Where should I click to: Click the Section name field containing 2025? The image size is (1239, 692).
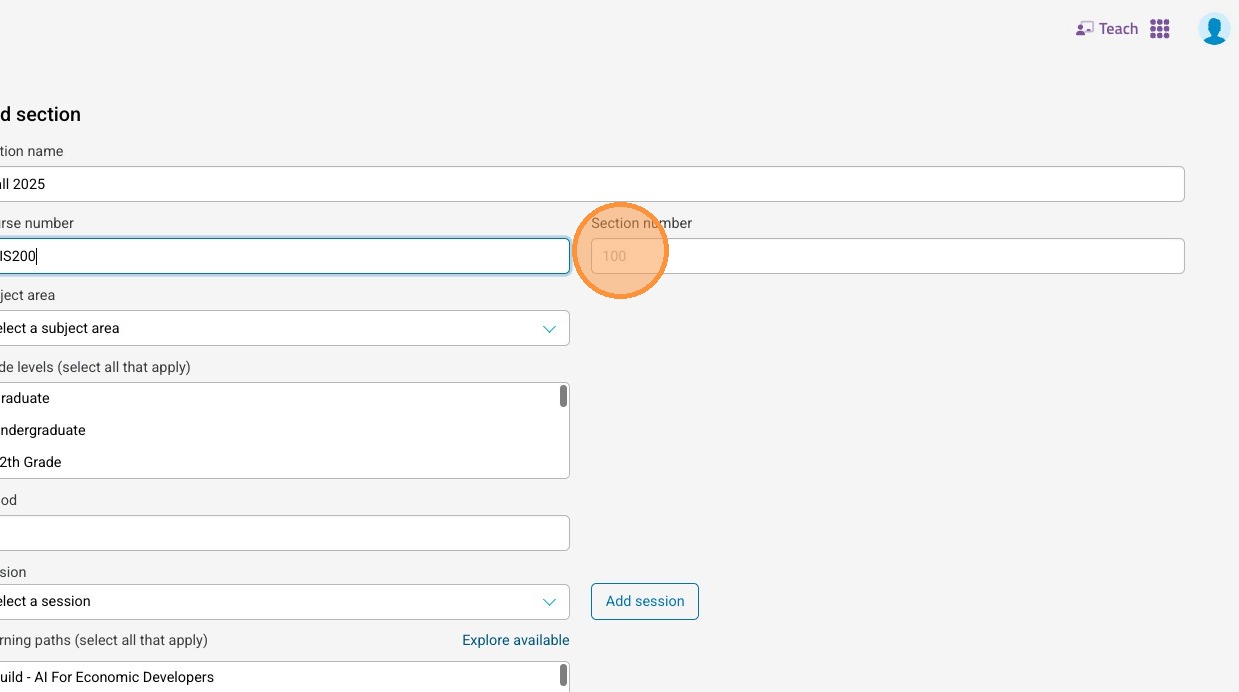[590, 184]
